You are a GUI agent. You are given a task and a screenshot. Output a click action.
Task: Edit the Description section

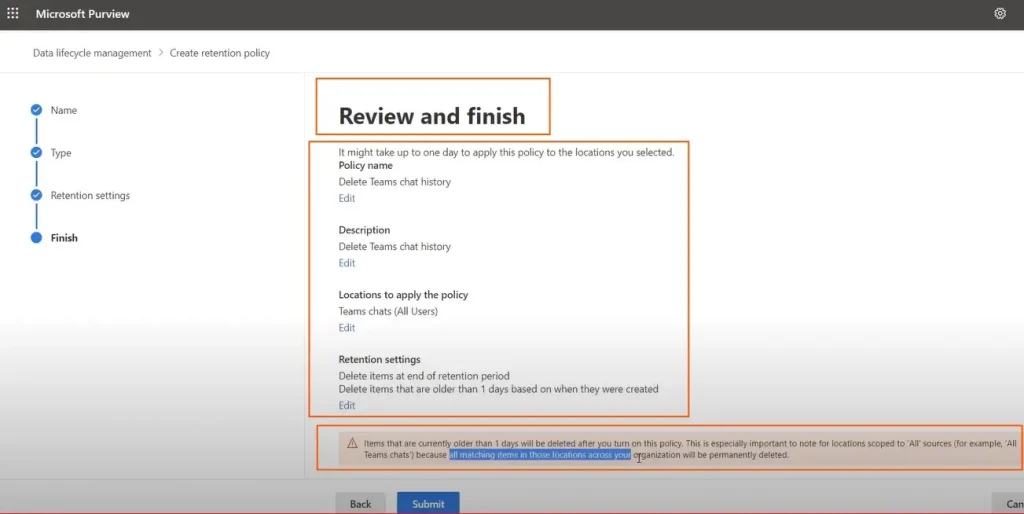point(346,263)
